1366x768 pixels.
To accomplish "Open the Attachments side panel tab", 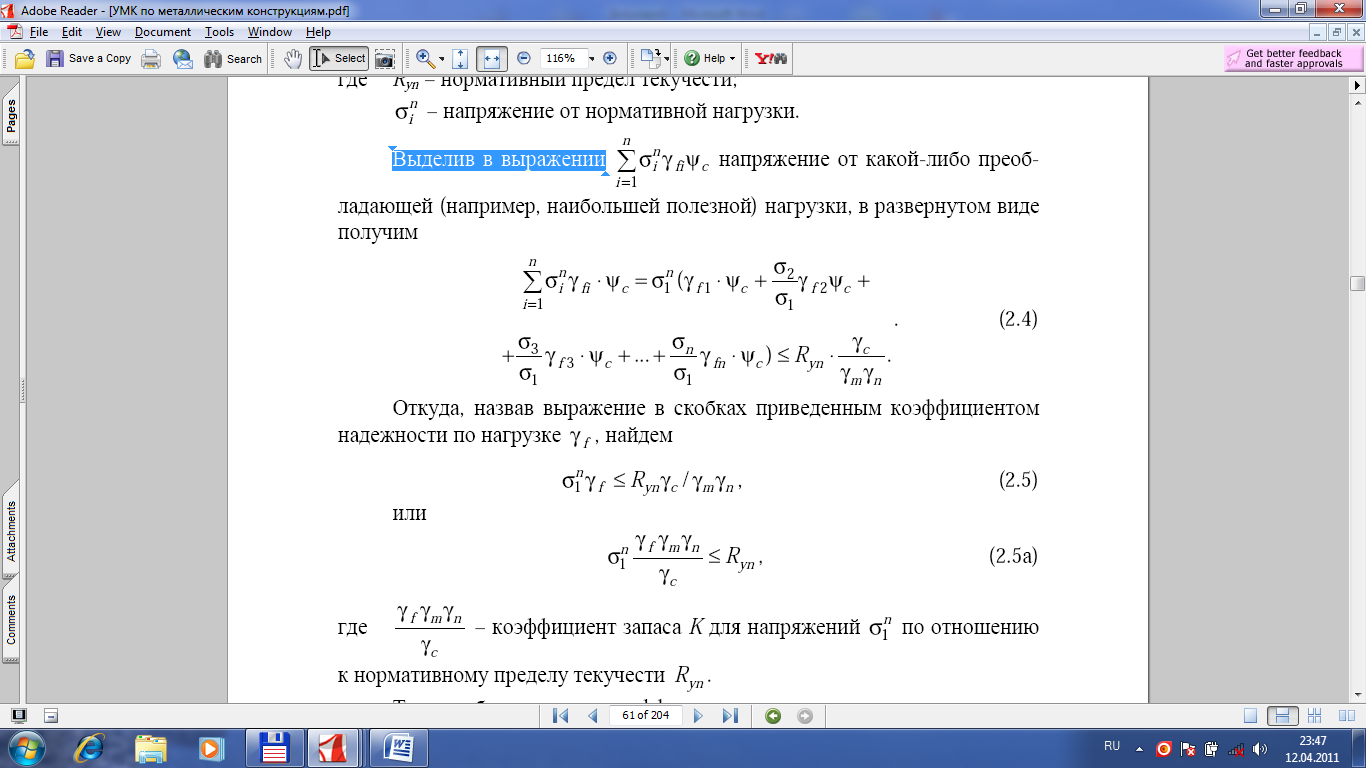I will click(11, 532).
